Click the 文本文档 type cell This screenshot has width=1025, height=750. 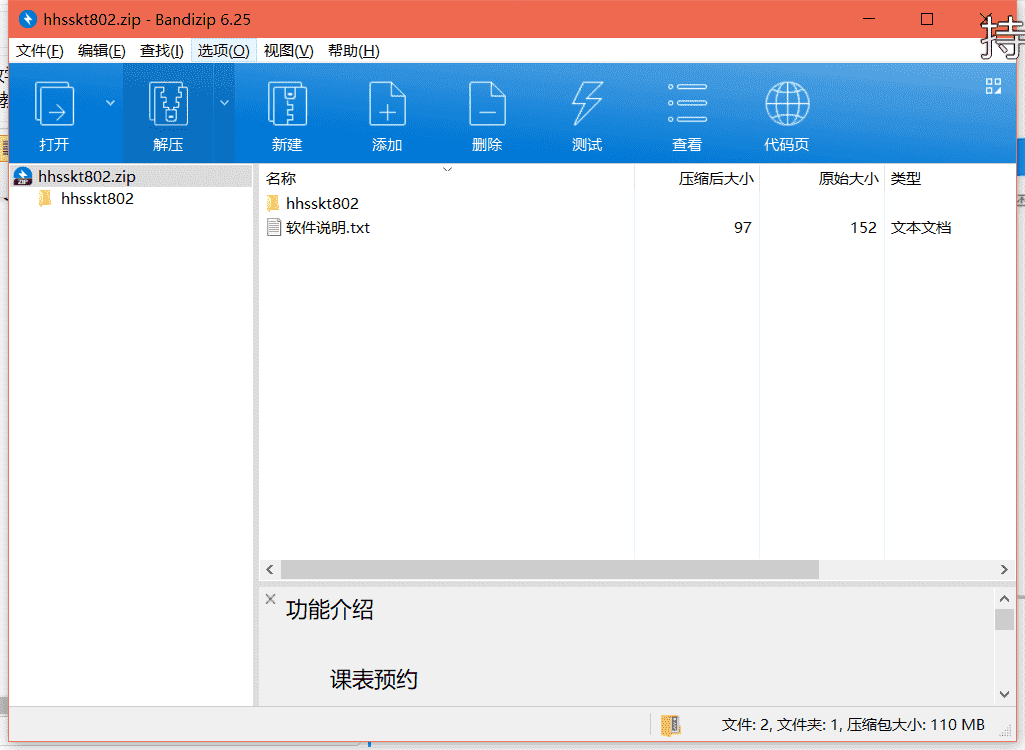pos(920,228)
